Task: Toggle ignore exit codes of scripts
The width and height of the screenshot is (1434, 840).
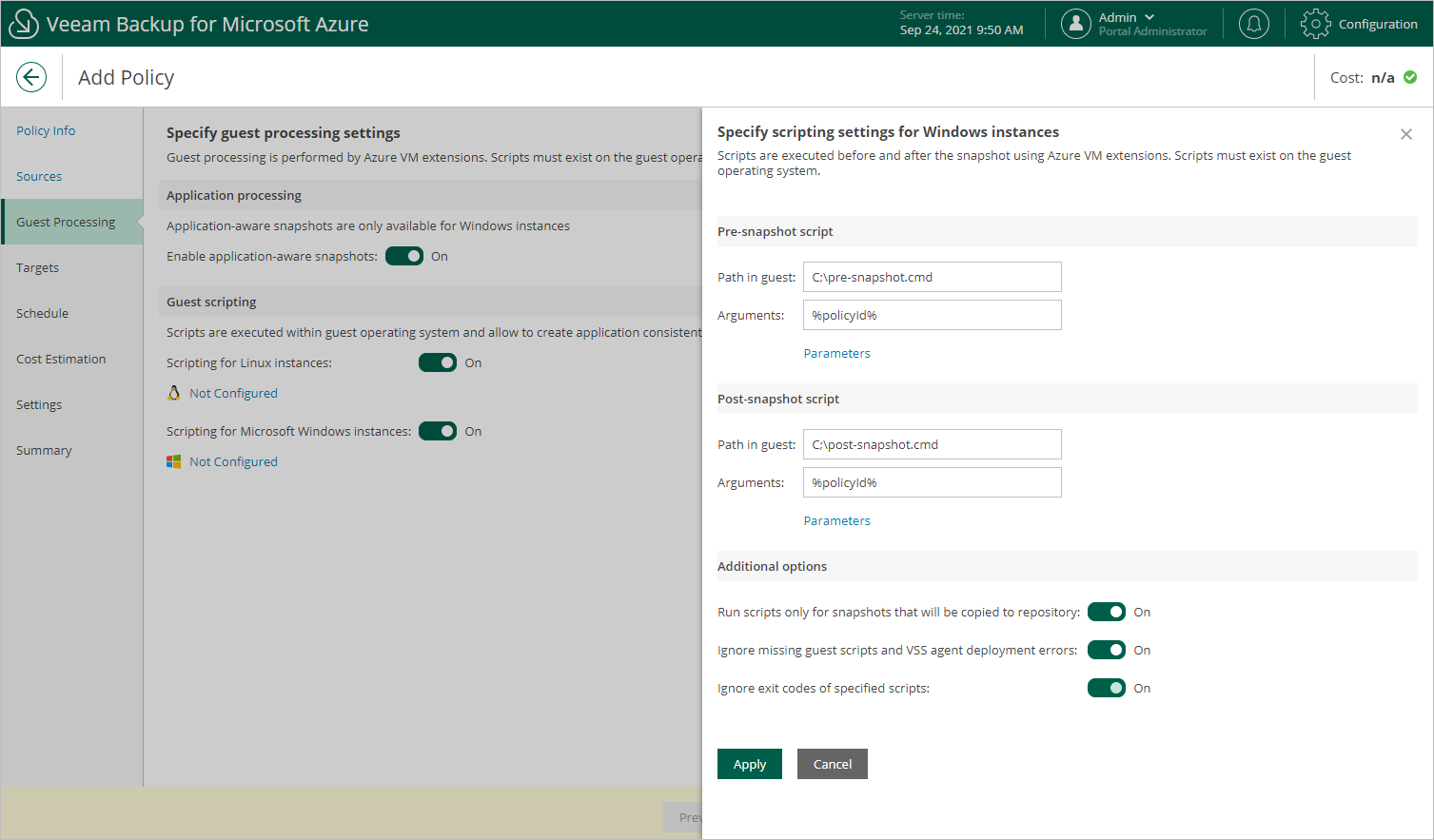Action: 1107,688
